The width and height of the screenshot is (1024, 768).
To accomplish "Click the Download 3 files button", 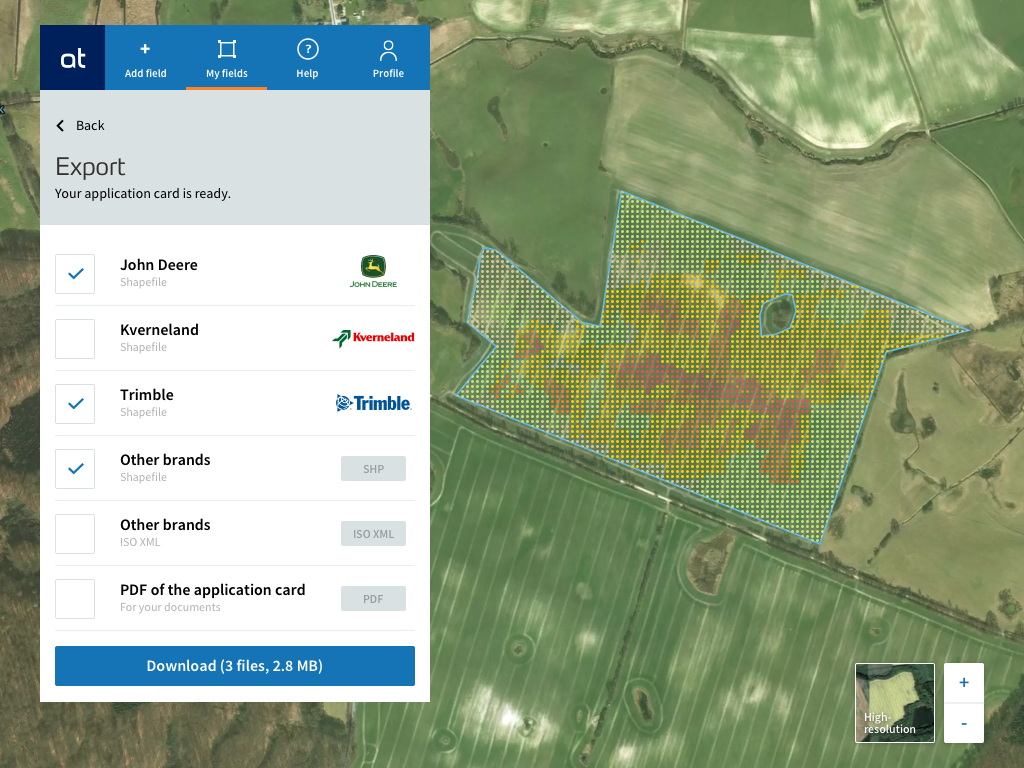I will (x=234, y=665).
